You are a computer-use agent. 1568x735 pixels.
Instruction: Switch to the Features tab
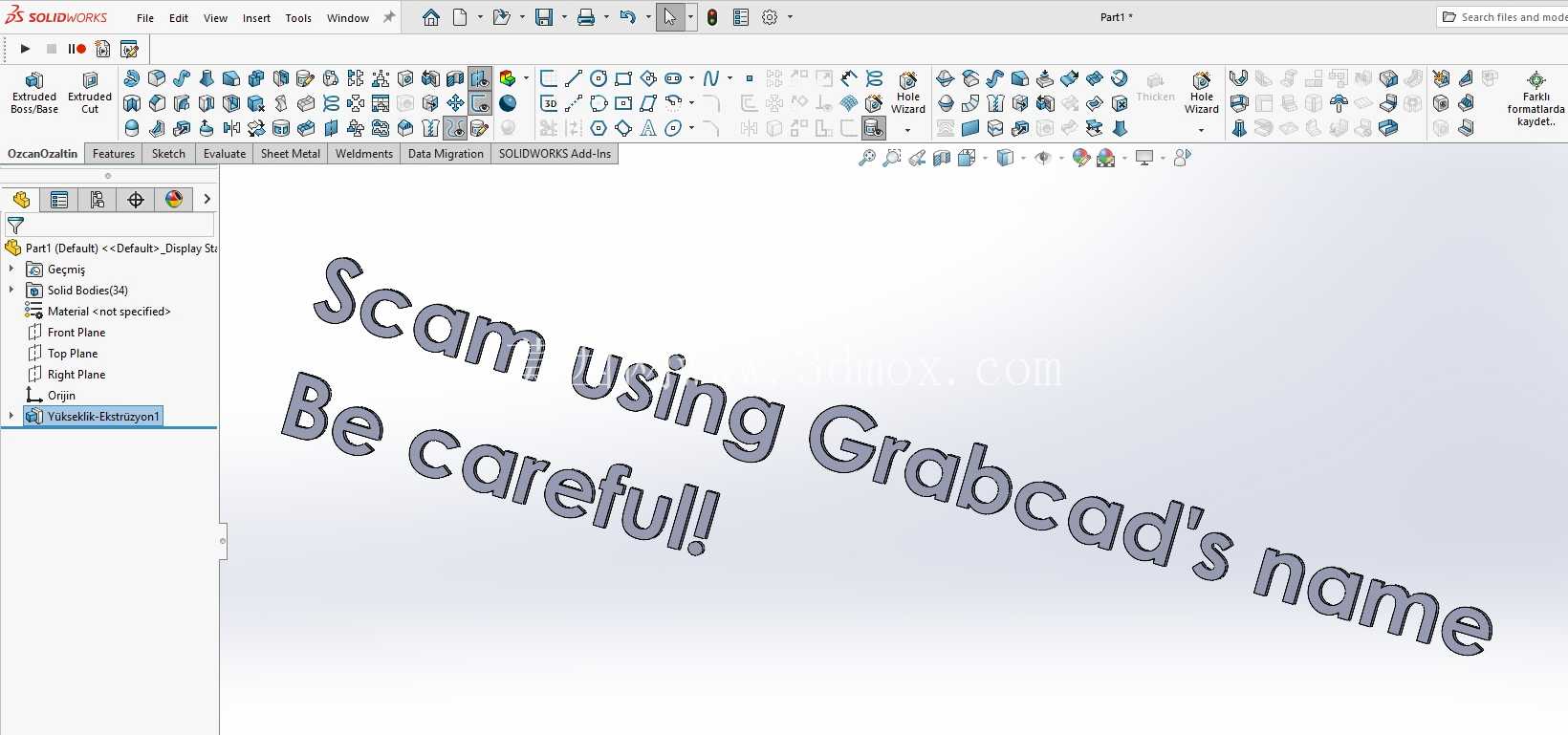tap(114, 154)
